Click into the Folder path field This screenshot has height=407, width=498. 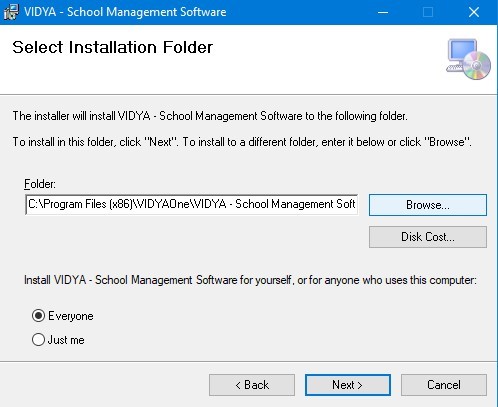pos(191,204)
